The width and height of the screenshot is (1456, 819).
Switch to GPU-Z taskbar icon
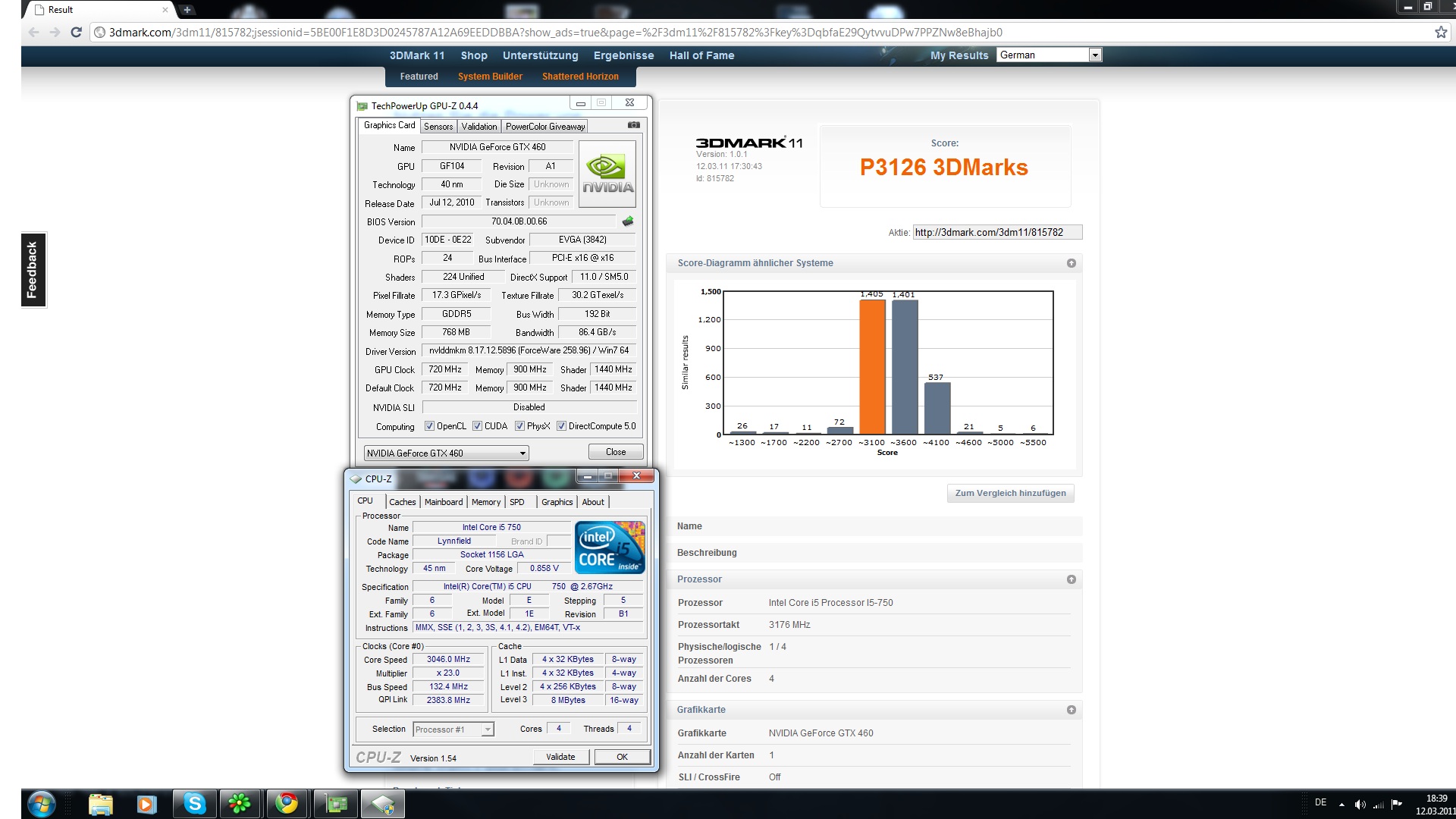coord(335,804)
